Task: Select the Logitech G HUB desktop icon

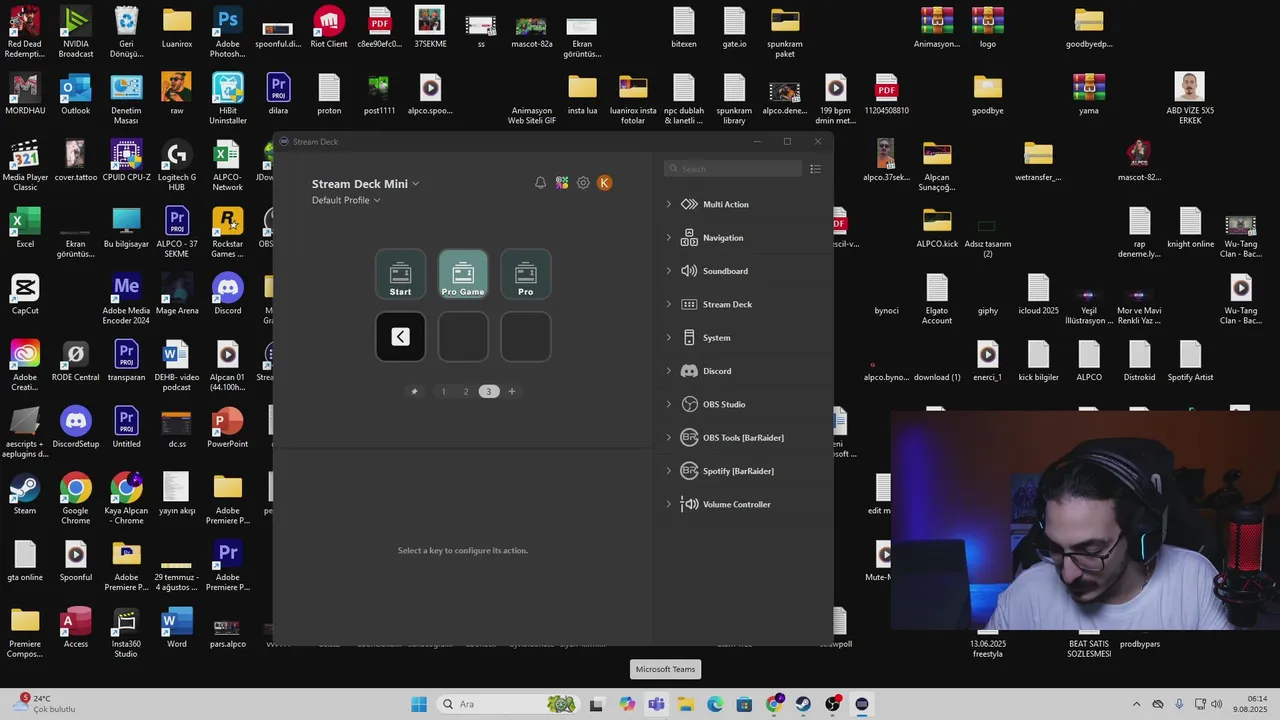Action: coord(177,165)
